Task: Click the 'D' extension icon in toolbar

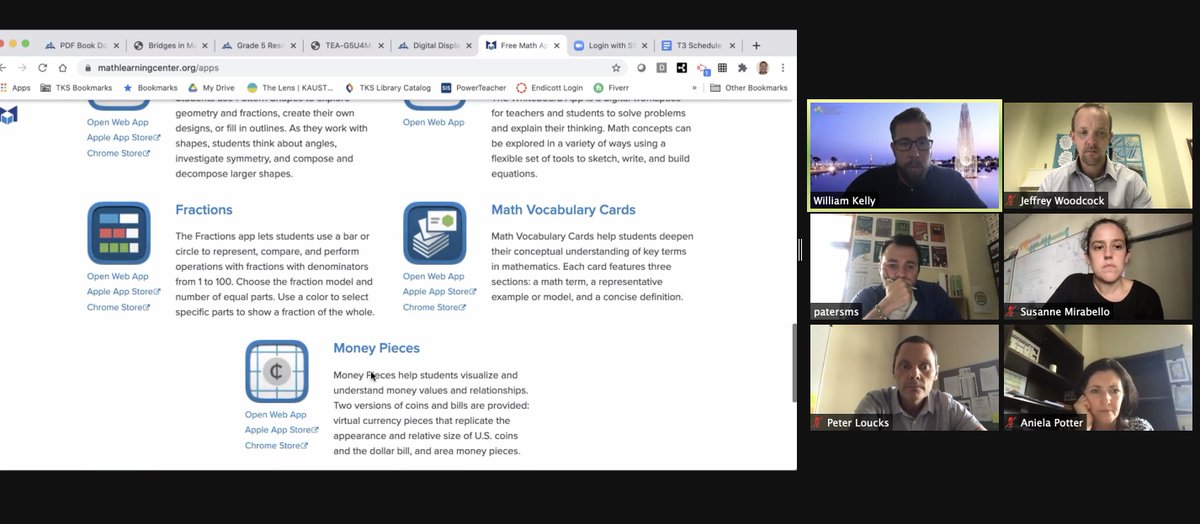Action: click(661, 68)
